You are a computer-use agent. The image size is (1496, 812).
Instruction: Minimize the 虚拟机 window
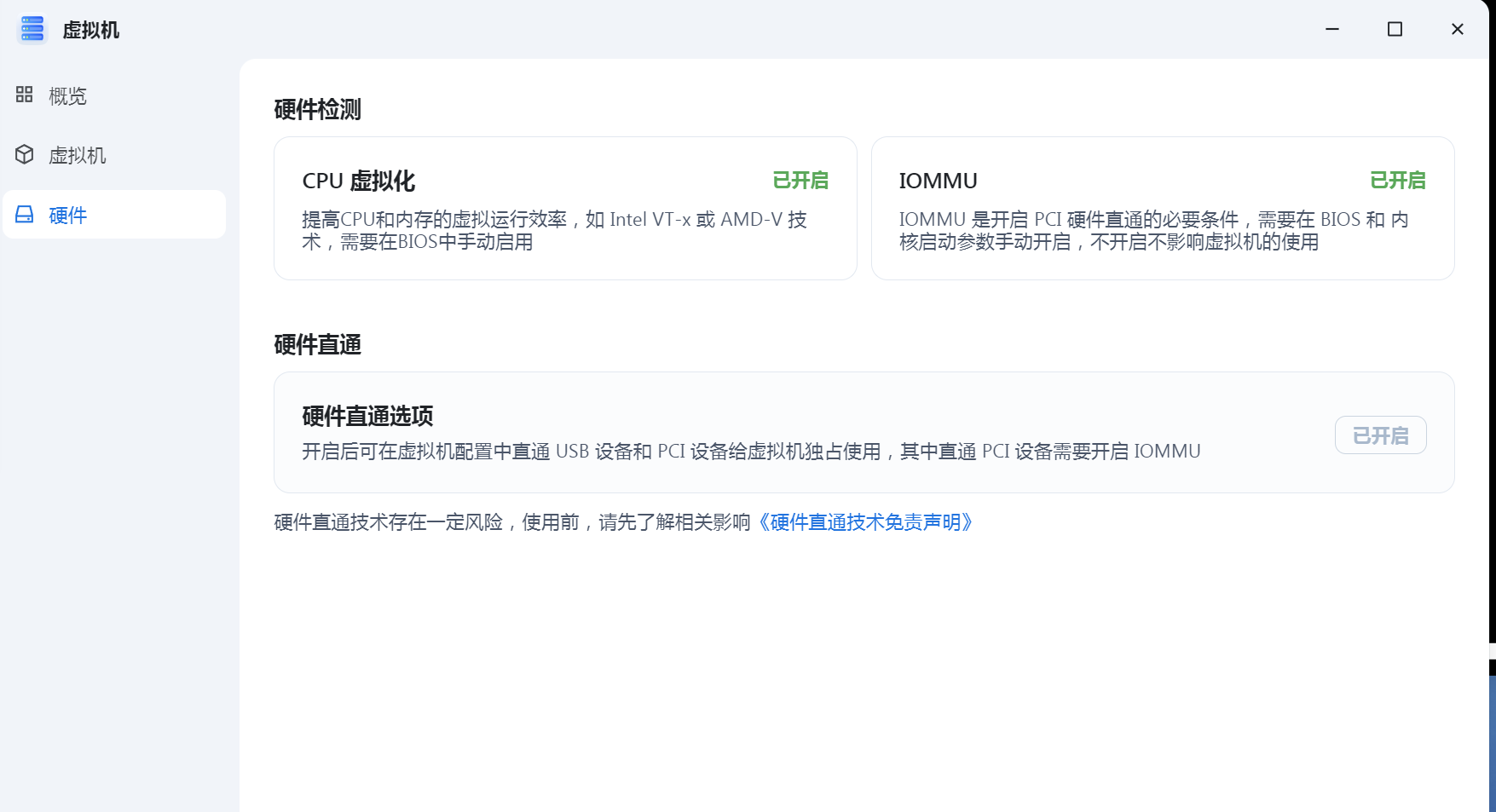pyautogui.click(x=1332, y=29)
